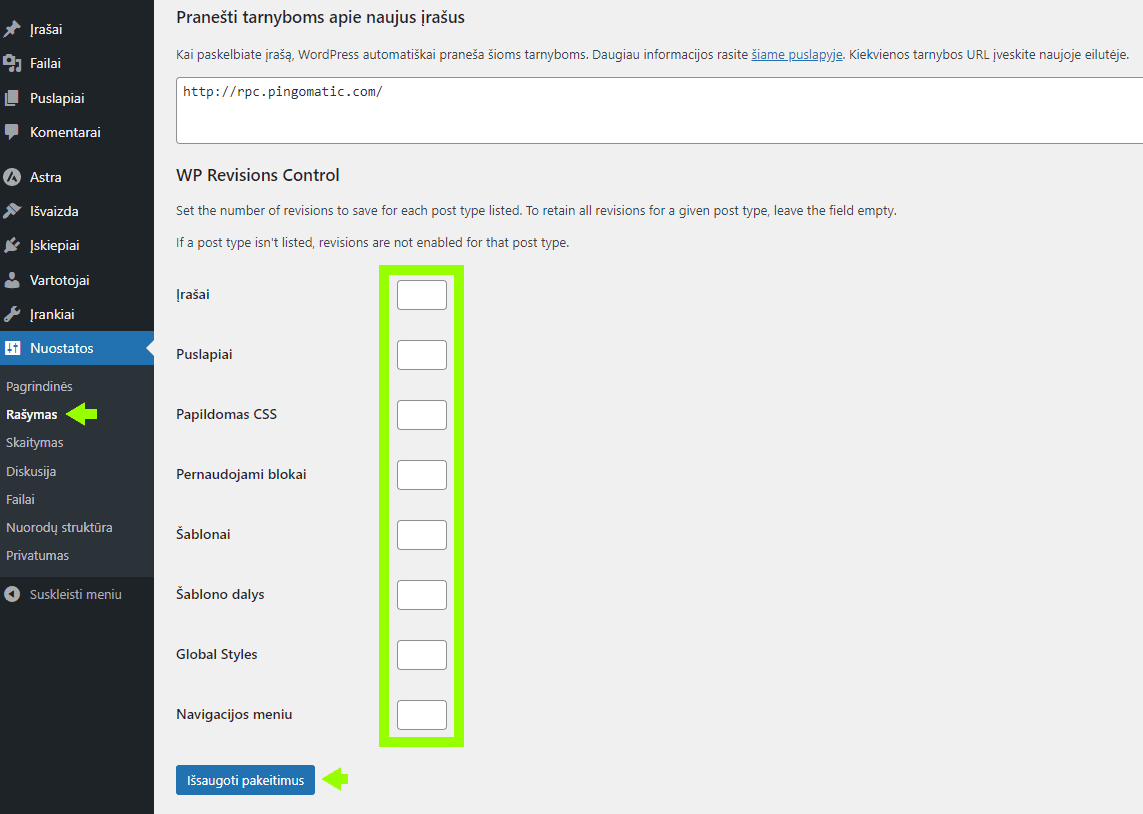Click the Išvaizda paintbrush icon
Screen dimensions: 1143x814
click(x=12, y=211)
